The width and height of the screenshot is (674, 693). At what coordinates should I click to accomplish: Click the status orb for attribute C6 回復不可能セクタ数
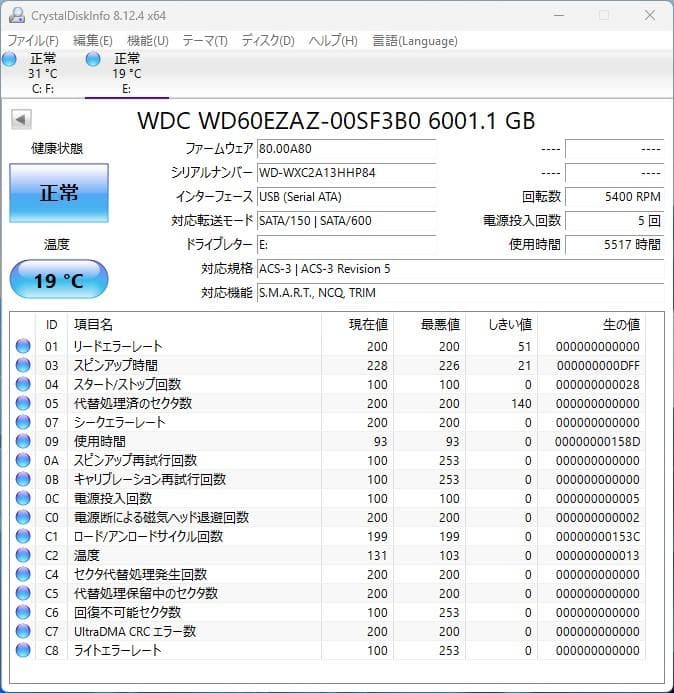[23, 612]
